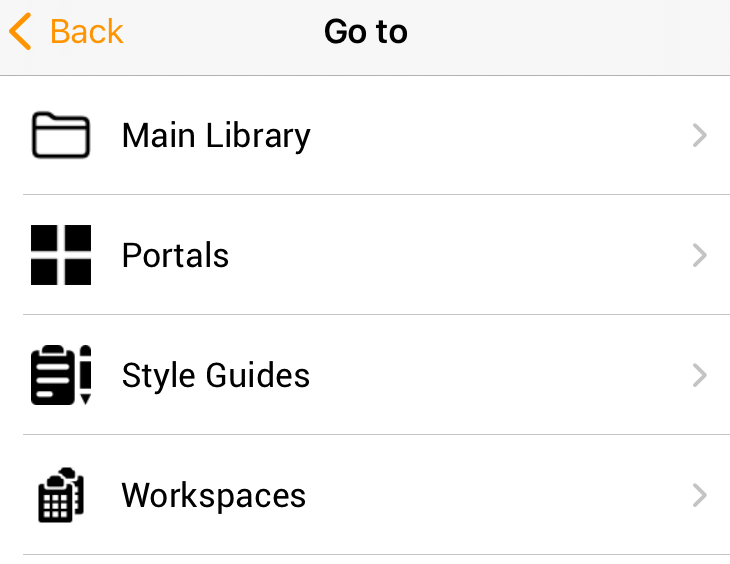Tap blank space in Workspaces row
The height and width of the screenshot is (564, 730).
tap(498, 495)
